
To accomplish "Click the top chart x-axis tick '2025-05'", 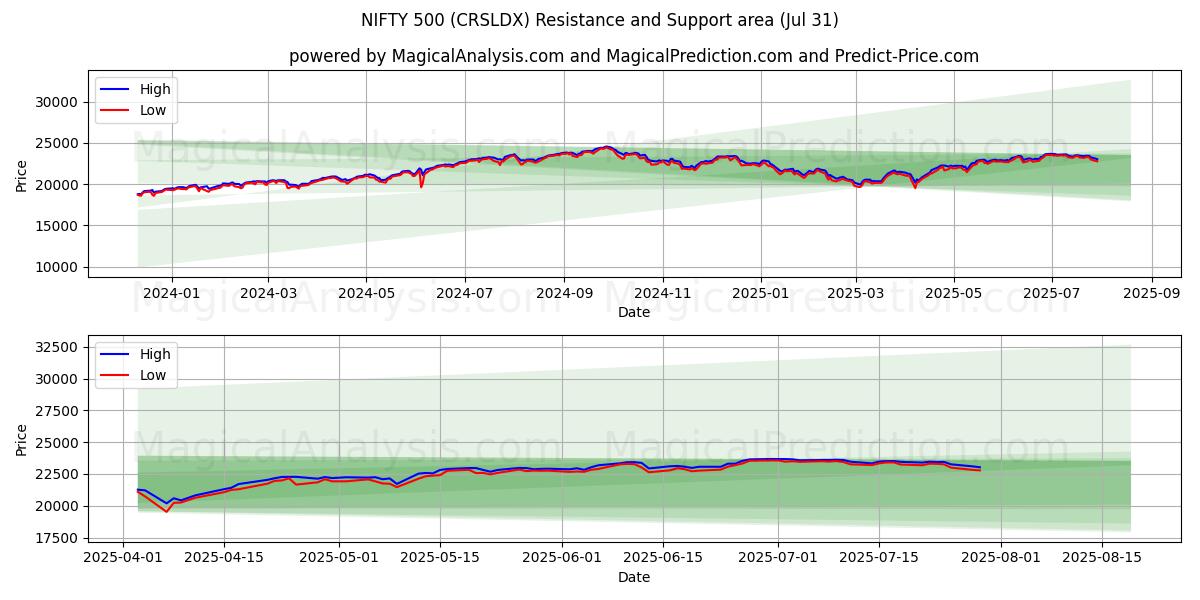I will tap(953, 293).
